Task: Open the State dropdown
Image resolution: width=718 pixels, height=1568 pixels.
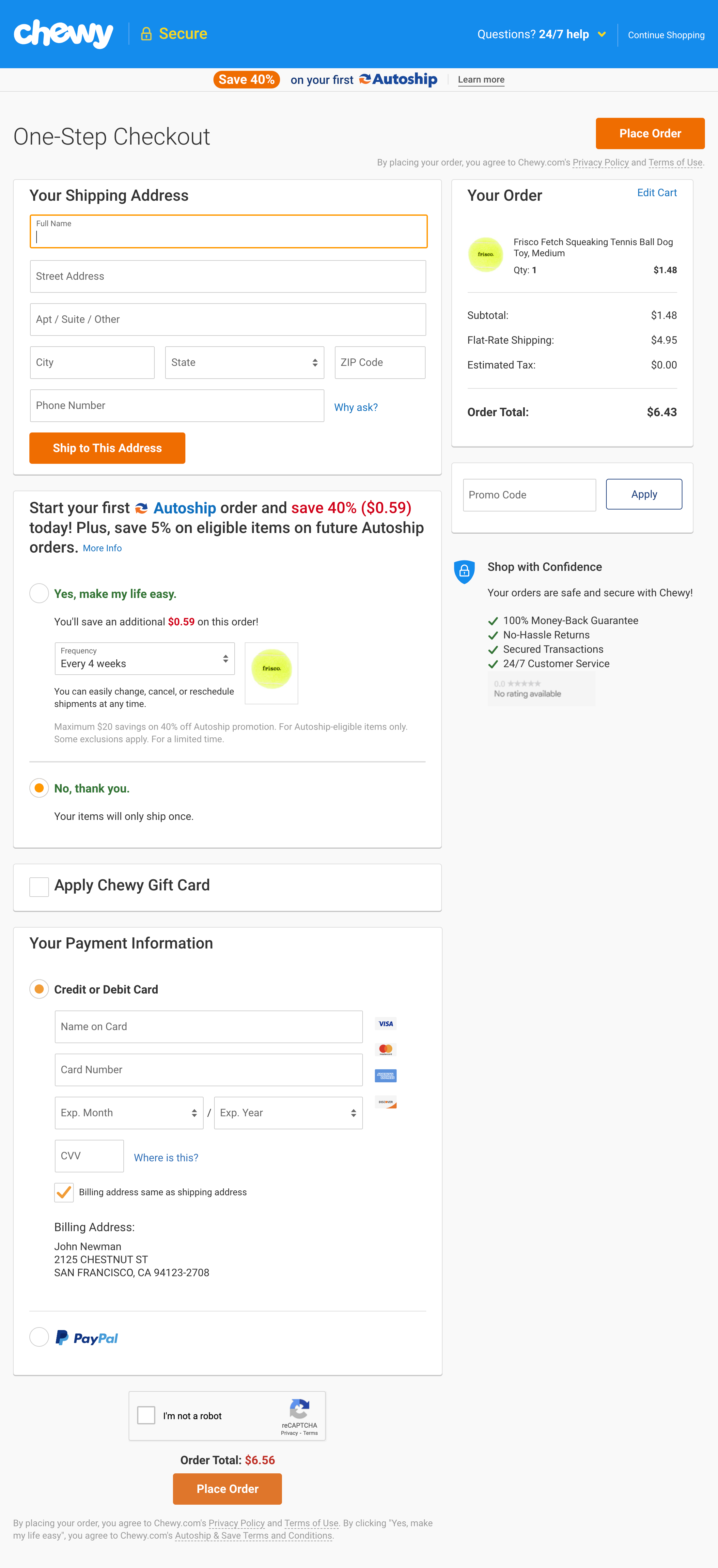Action: 244,363
